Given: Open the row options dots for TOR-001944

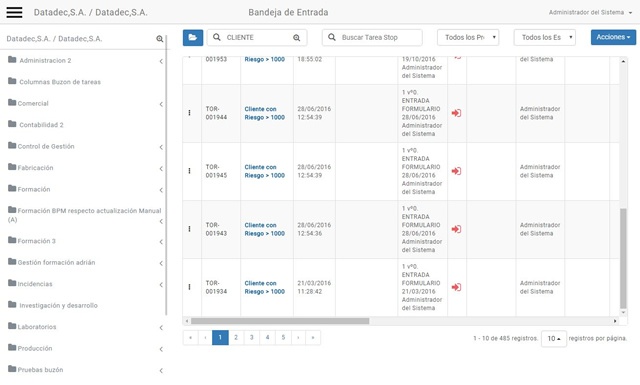Looking at the screenshot, I should click(x=189, y=113).
